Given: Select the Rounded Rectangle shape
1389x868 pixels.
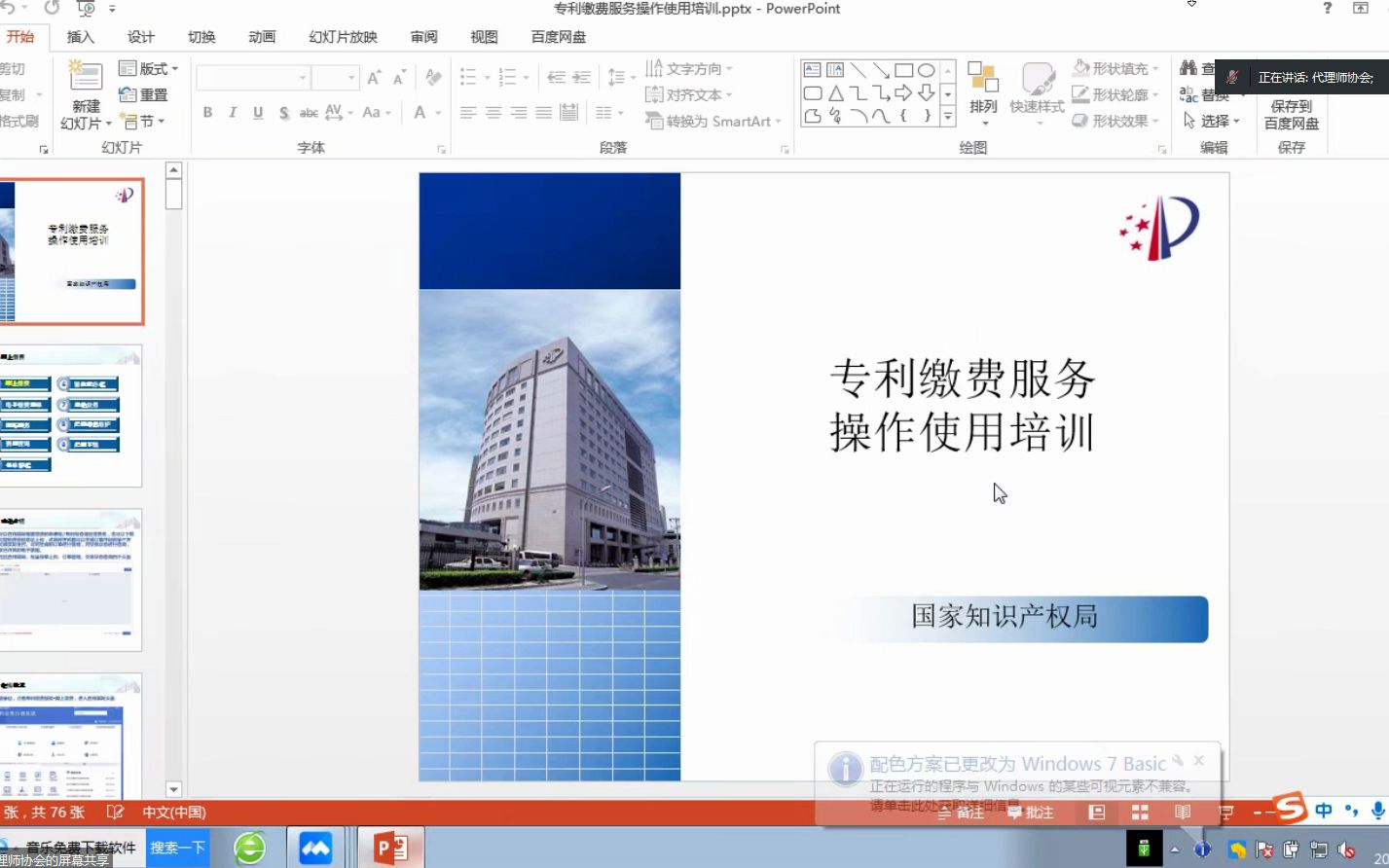Looking at the screenshot, I should (x=813, y=93).
